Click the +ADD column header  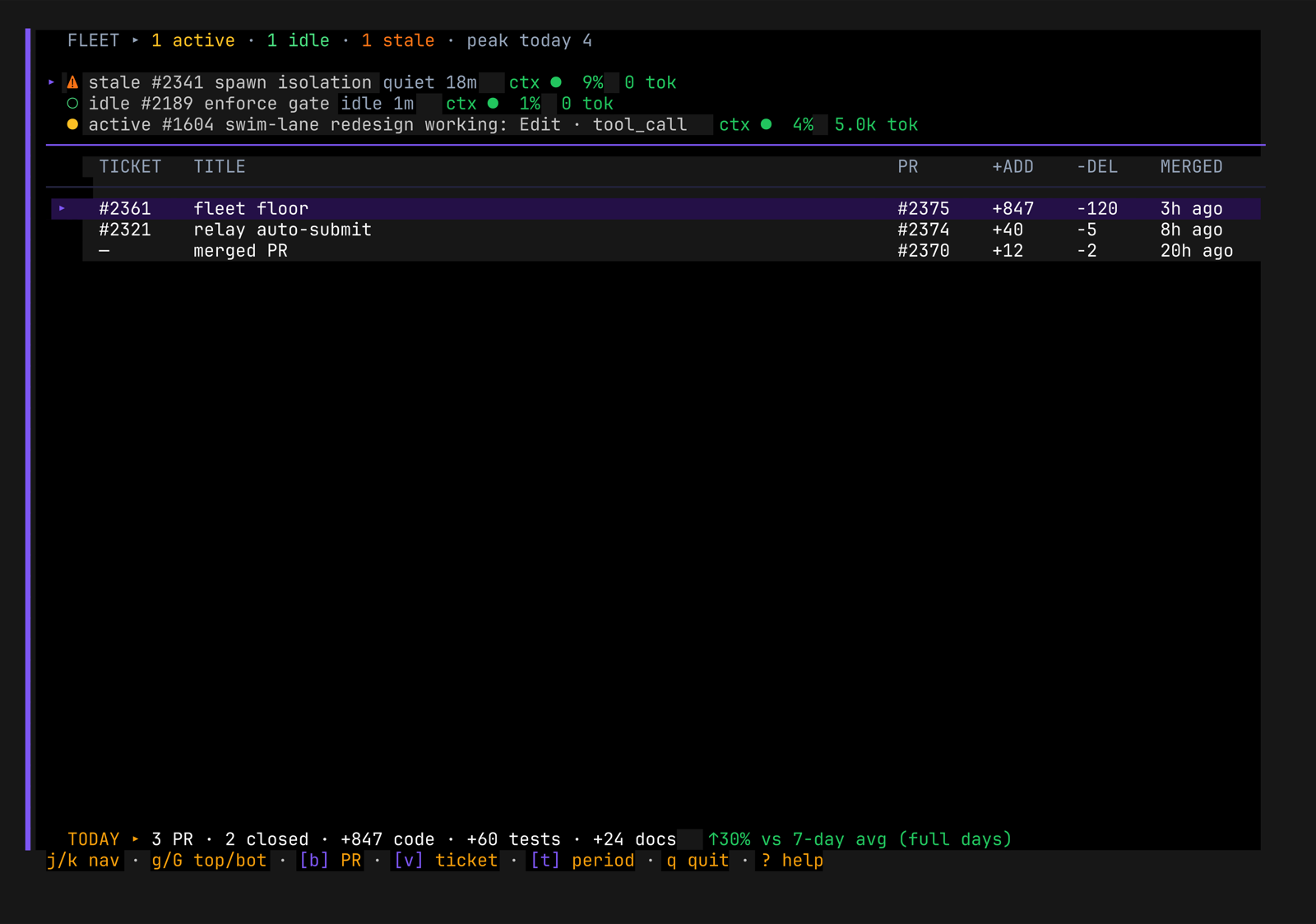click(1012, 167)
